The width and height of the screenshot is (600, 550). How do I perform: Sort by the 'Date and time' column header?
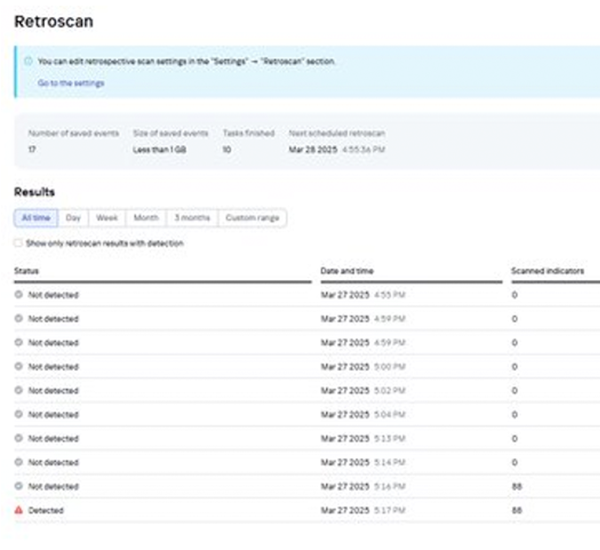click(347, 271)
